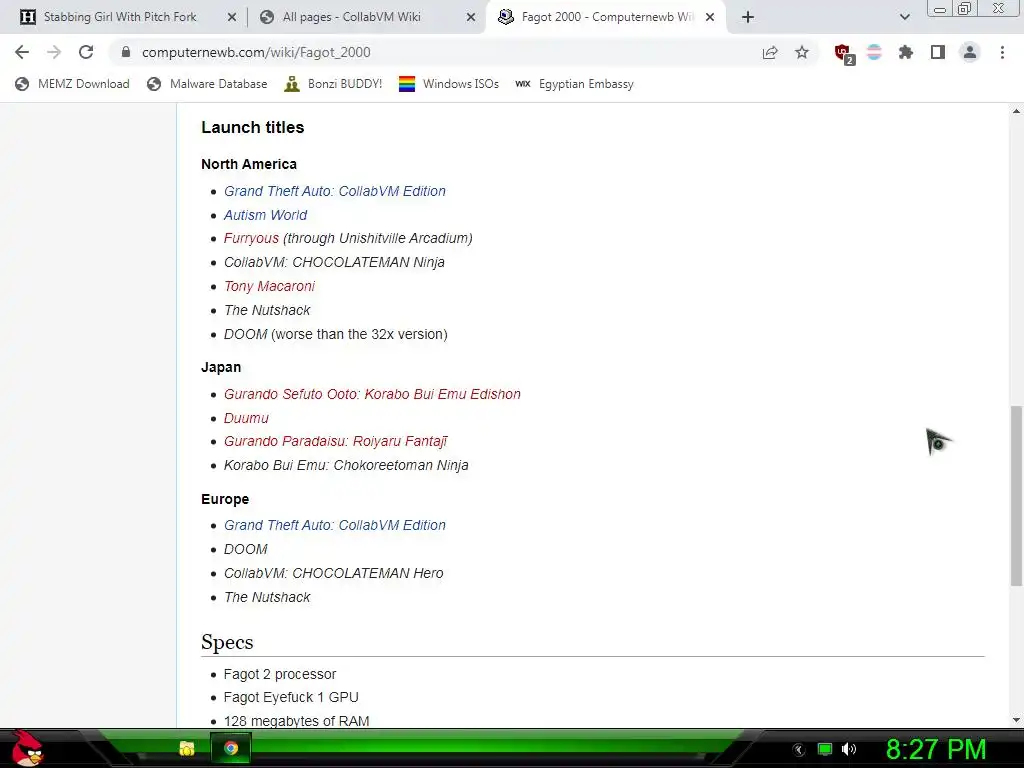
Task: Click the forward navigation arrow
Action: pyautogui.click(x=54, y=52)
